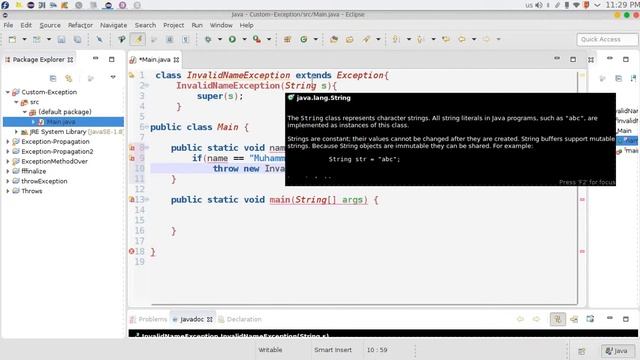This screenshot has height=360, width=640.
Task: Click the New file toolbar icon
Action: (12, 39)
